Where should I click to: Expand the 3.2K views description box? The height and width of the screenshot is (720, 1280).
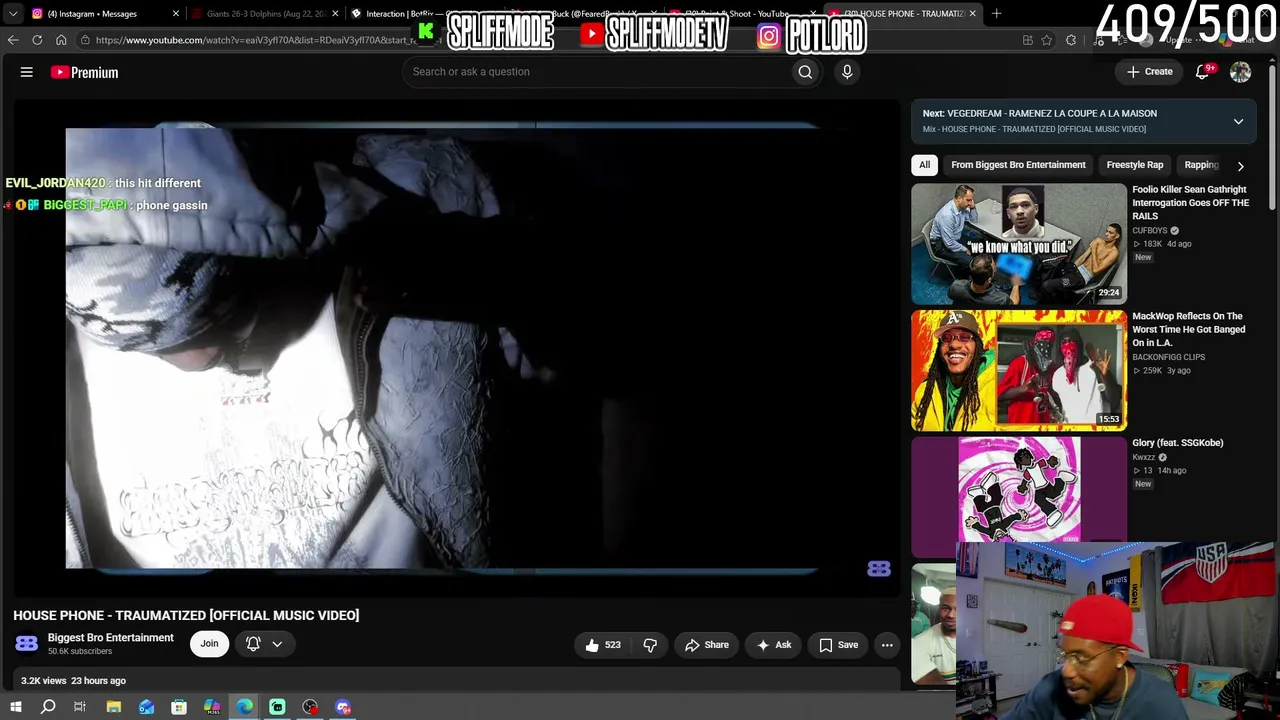(457, 681)
